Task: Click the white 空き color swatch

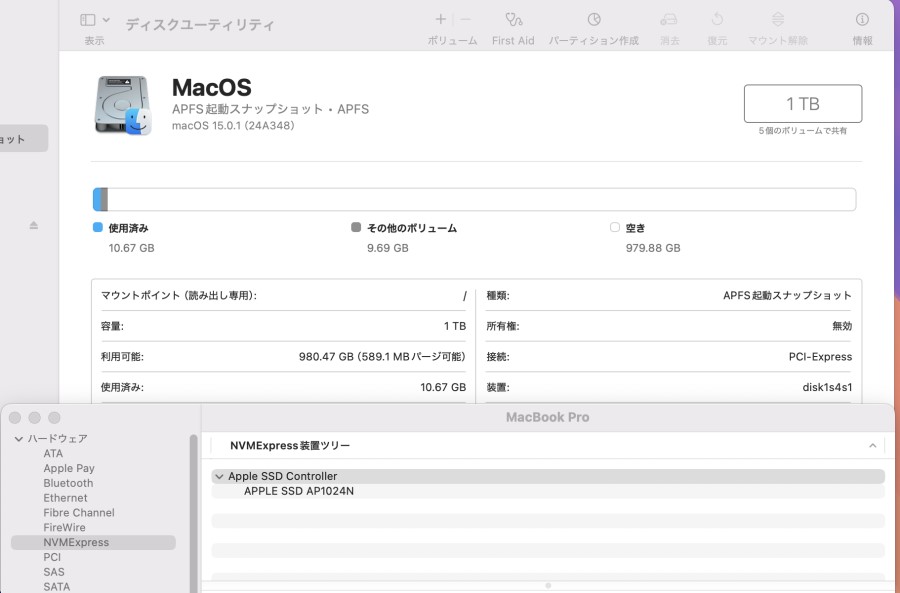Action: 615,227
